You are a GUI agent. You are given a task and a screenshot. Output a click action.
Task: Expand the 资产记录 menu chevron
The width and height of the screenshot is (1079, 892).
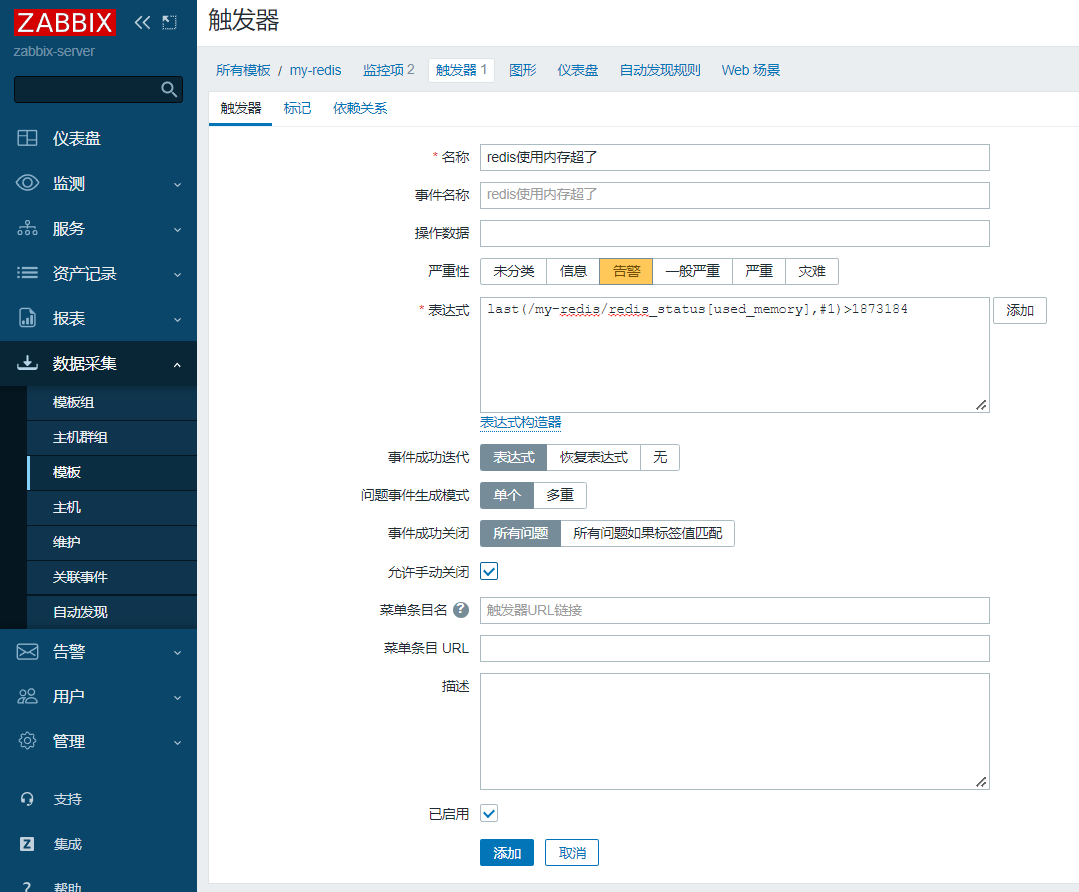pos(178,275)
